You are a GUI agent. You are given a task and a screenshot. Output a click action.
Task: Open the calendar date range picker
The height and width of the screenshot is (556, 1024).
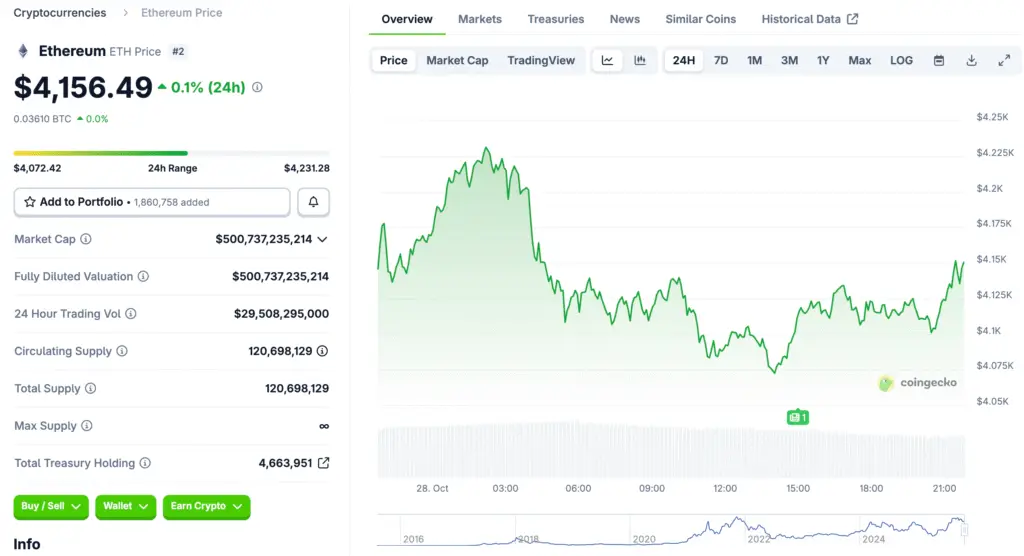point(939,60)
